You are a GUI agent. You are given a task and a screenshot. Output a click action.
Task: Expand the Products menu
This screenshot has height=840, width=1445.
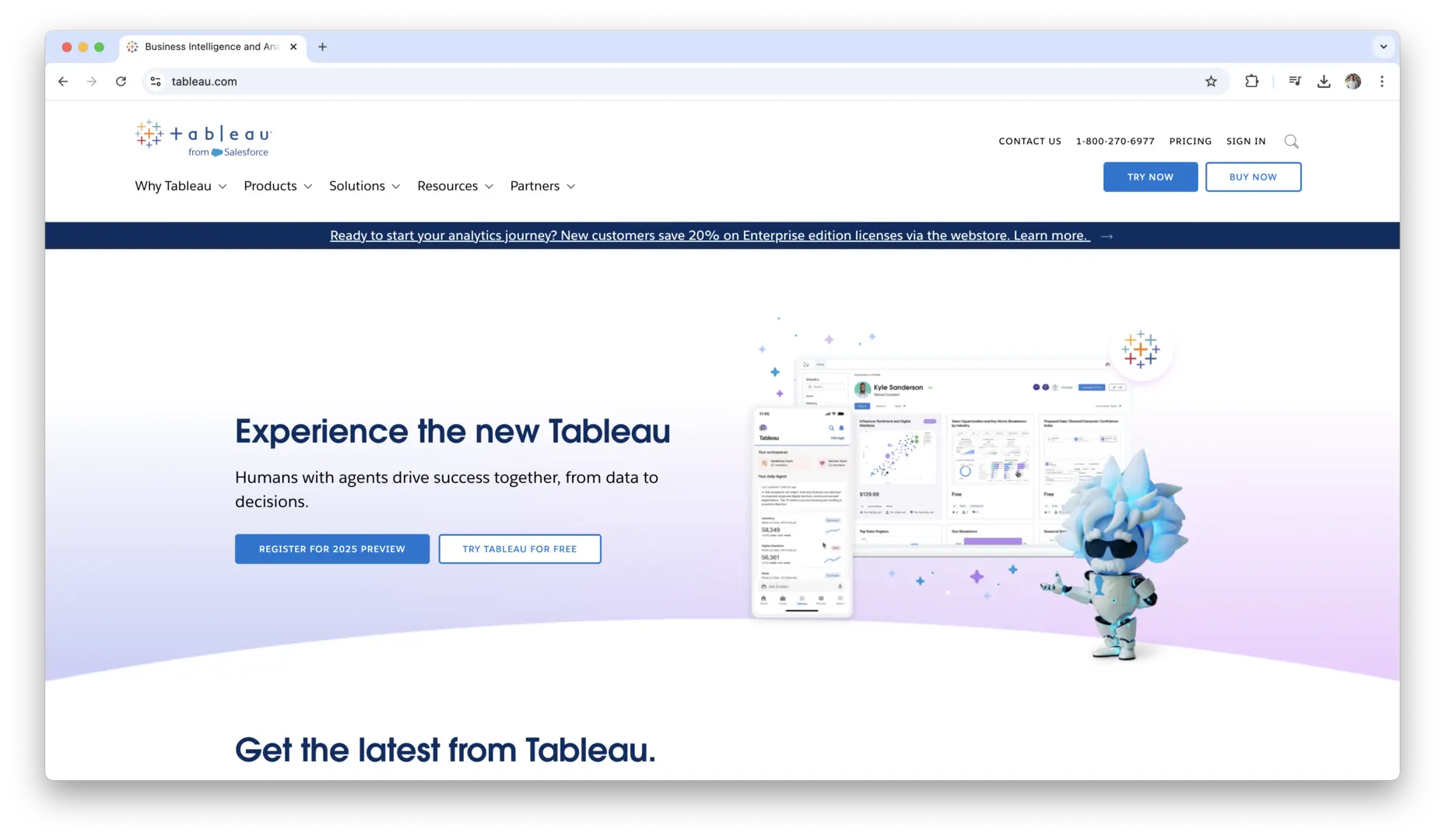tap(278, 186)
